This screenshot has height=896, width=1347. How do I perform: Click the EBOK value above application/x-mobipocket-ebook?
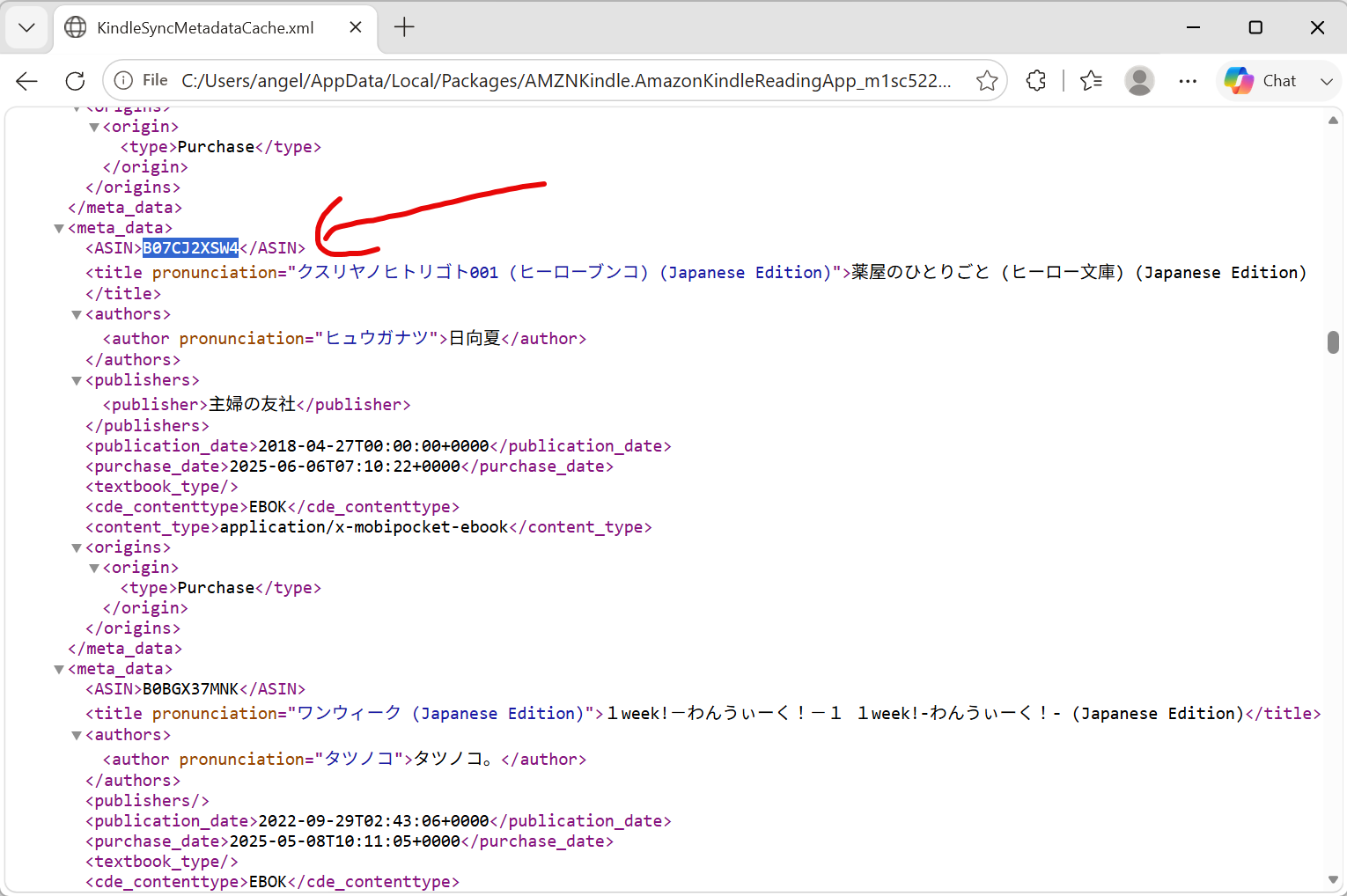(x=269, y=507)
